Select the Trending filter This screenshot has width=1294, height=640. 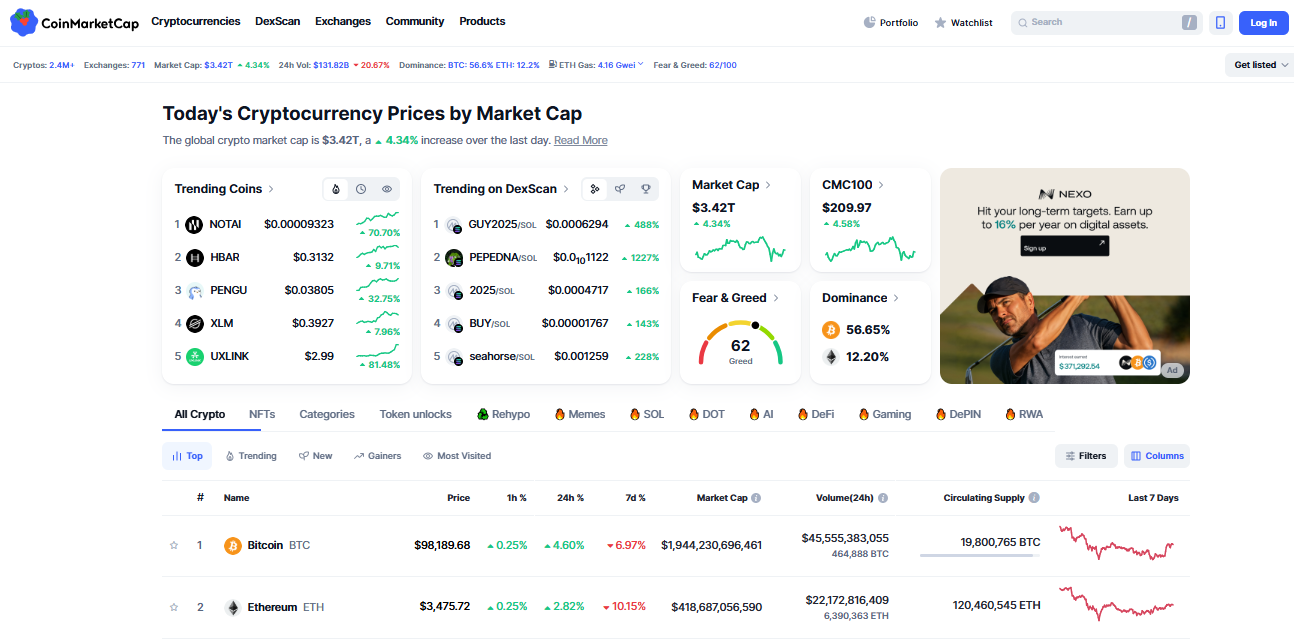point(251,456)
